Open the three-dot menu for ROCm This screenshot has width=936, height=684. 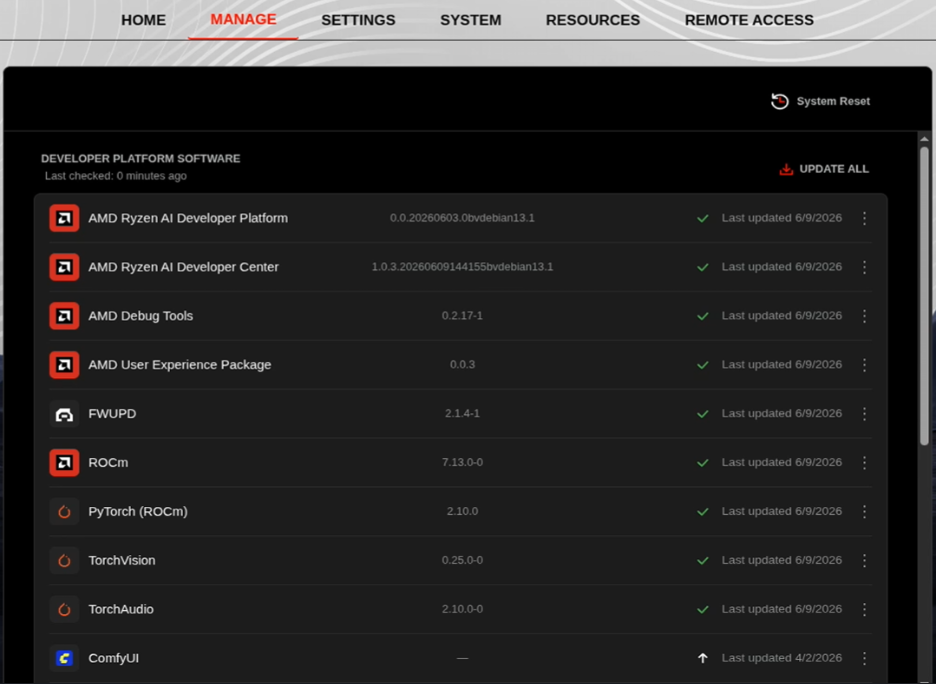pos(864,463)
